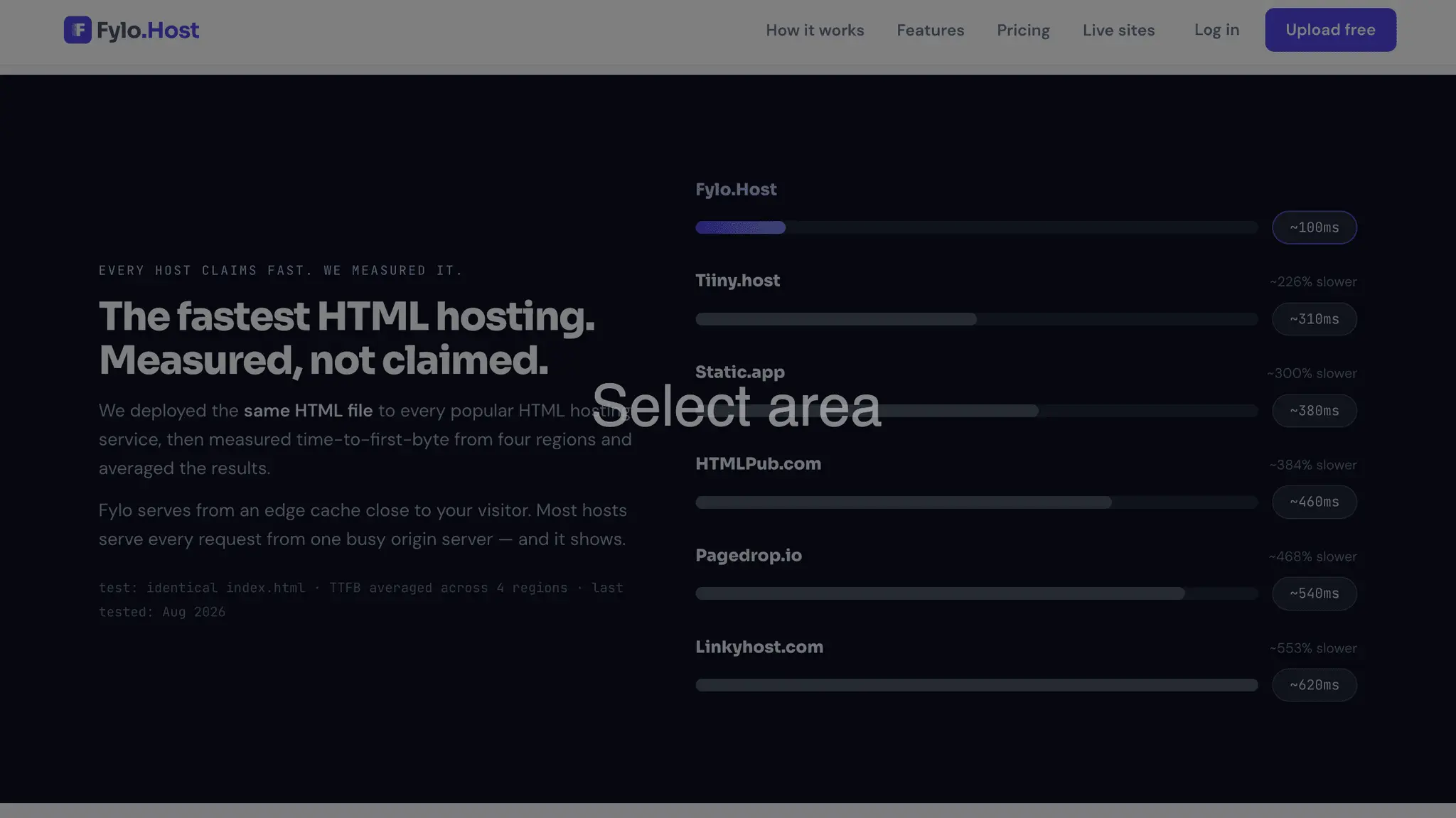This screenshot has height=818, width=1456.
Task: Click the Fylo.Host speed bar
Action: 977,227
